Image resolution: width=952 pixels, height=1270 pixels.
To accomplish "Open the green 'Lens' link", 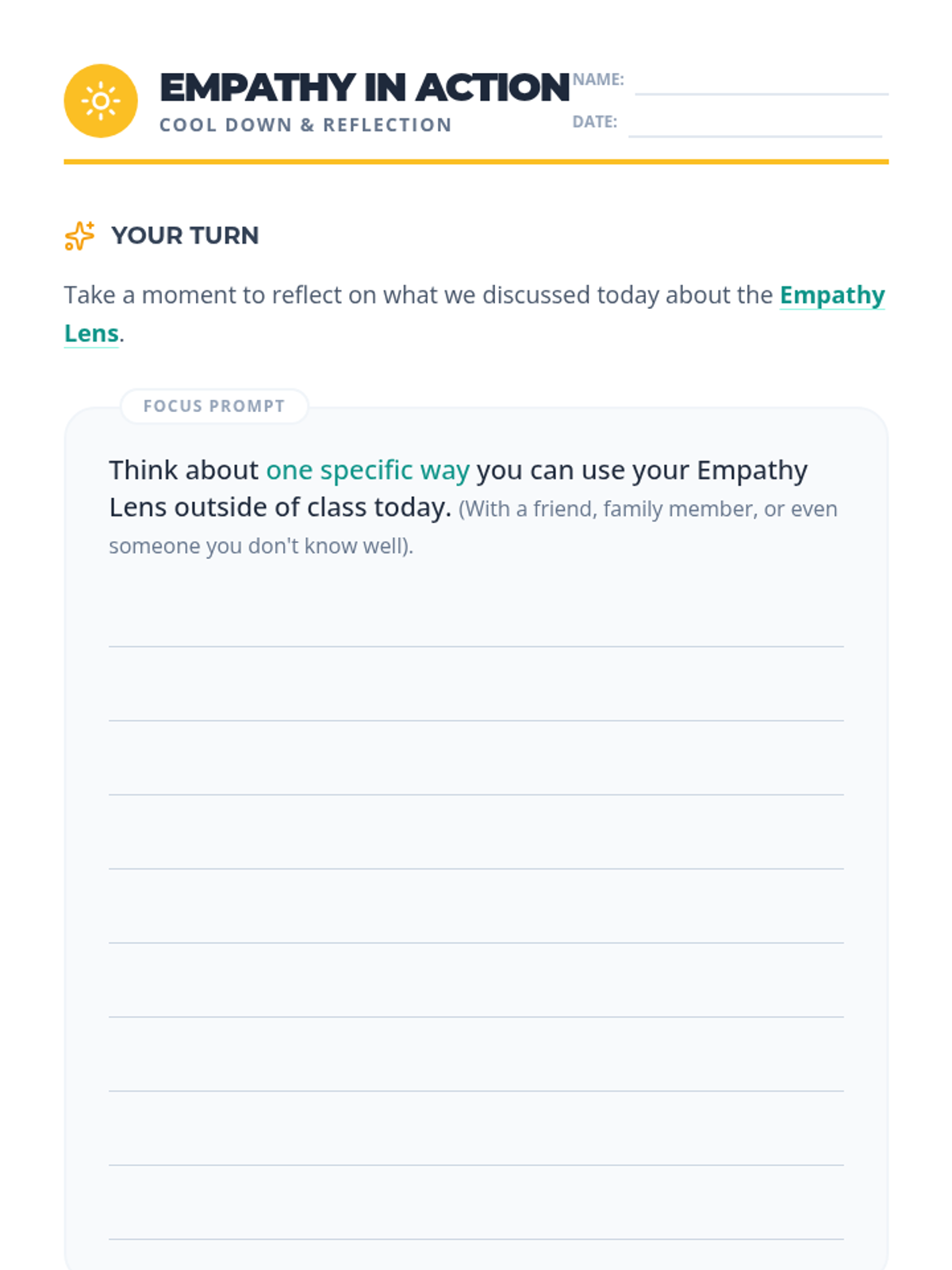I will point(91,333).
